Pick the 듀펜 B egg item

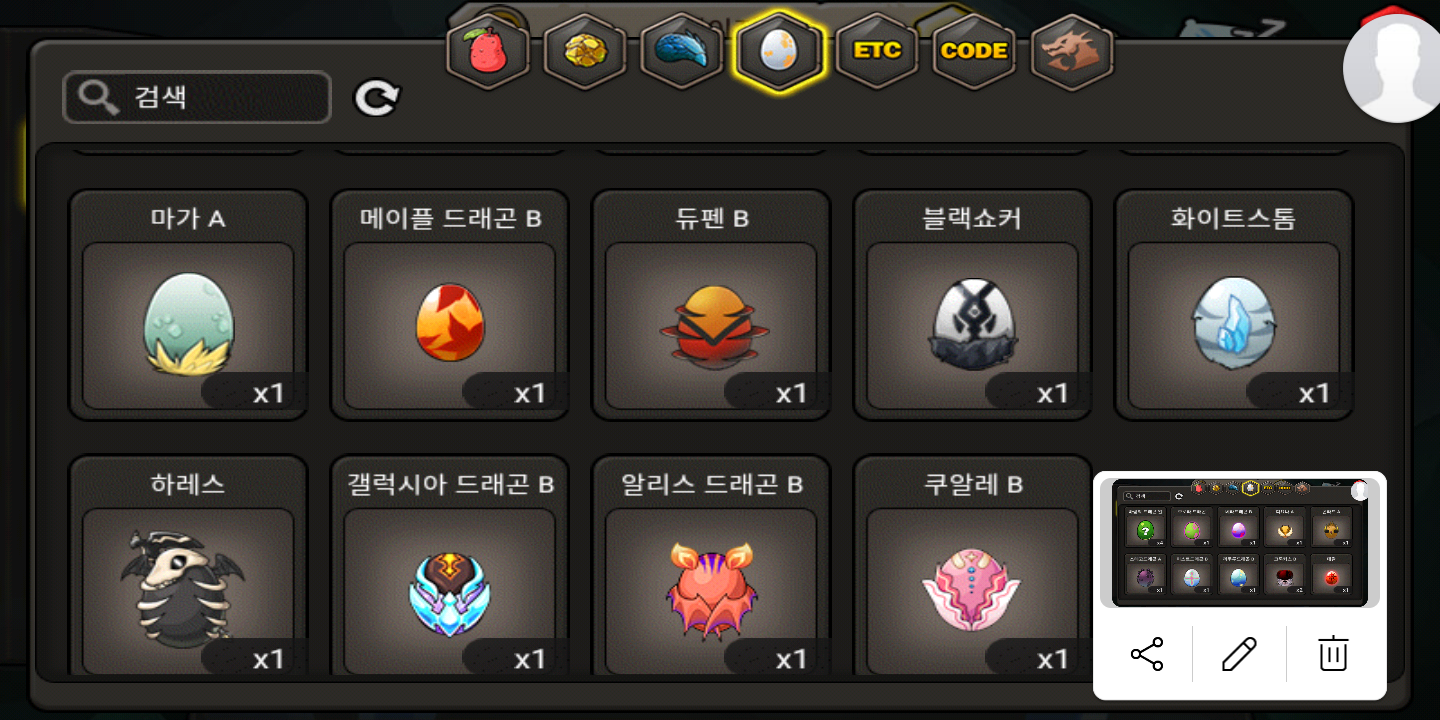pos(711,305)
